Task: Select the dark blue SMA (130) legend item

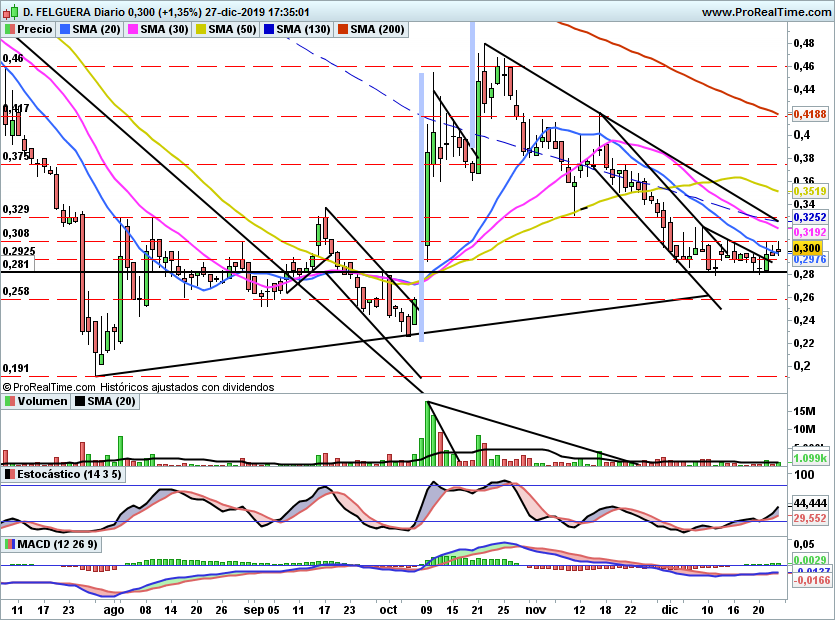Action: (300, 30)
